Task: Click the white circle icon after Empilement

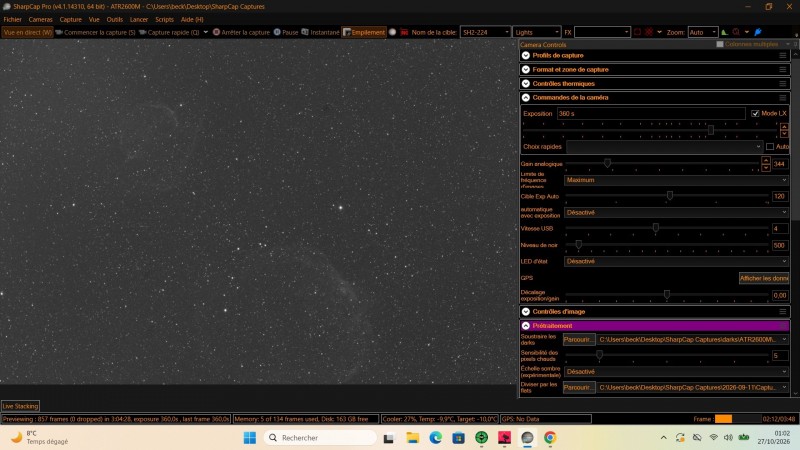Action: pyautogui.click(x=392, y=32)
